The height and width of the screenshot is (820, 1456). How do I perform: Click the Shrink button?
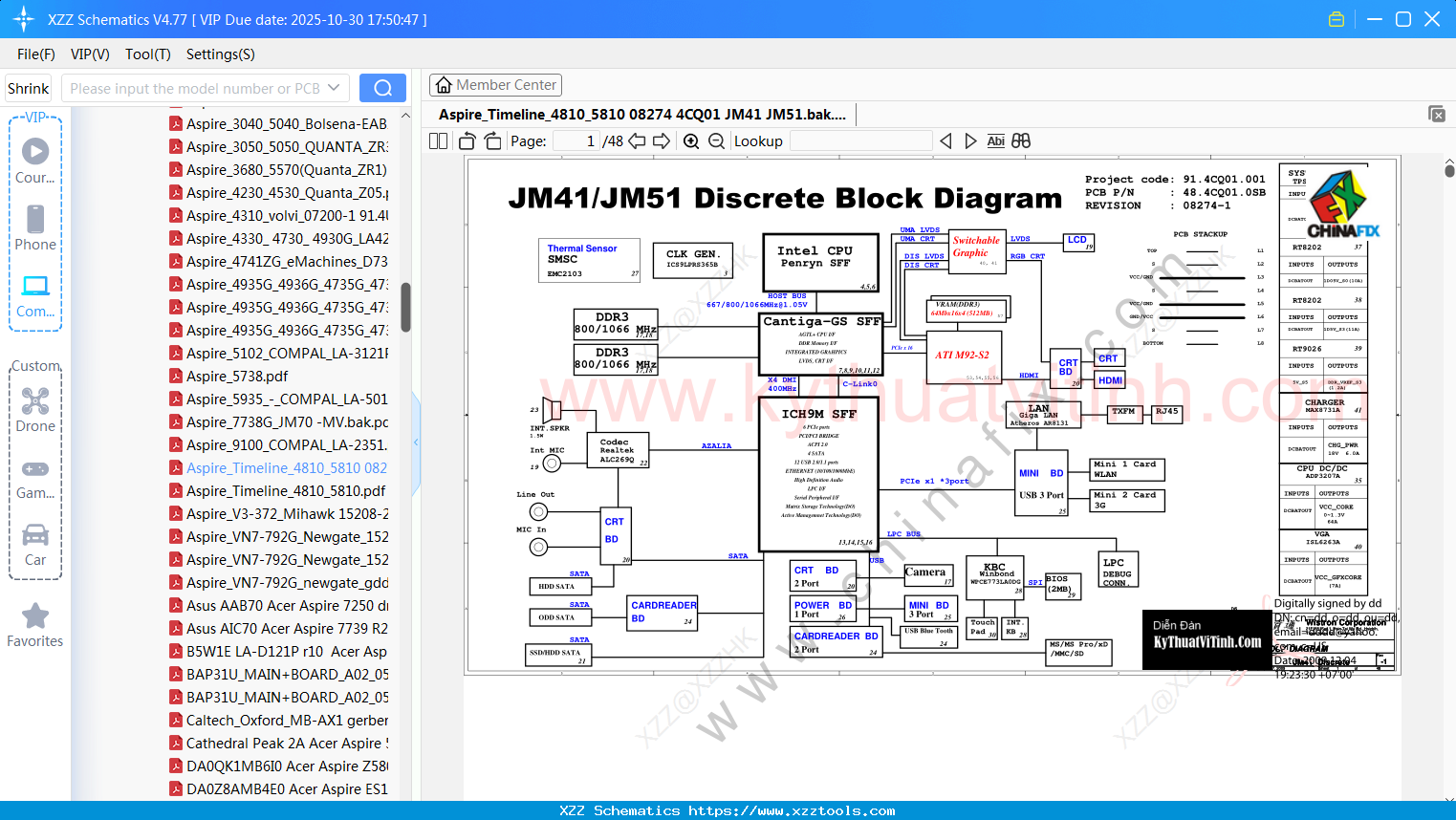coord(29,88)
